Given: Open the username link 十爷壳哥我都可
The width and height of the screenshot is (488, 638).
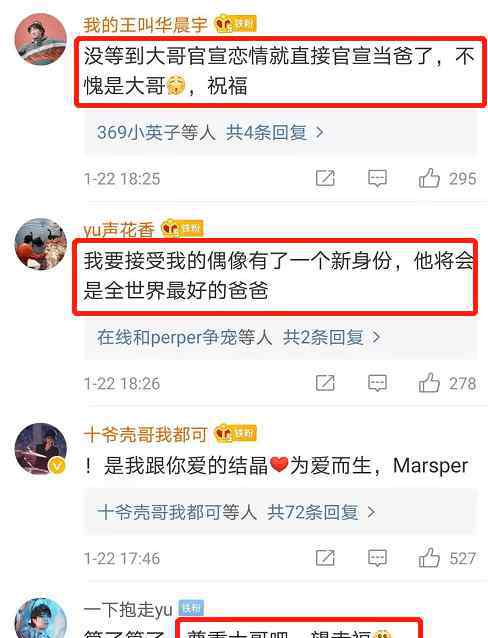Looking at the screenshot, I should click(145, 435).
